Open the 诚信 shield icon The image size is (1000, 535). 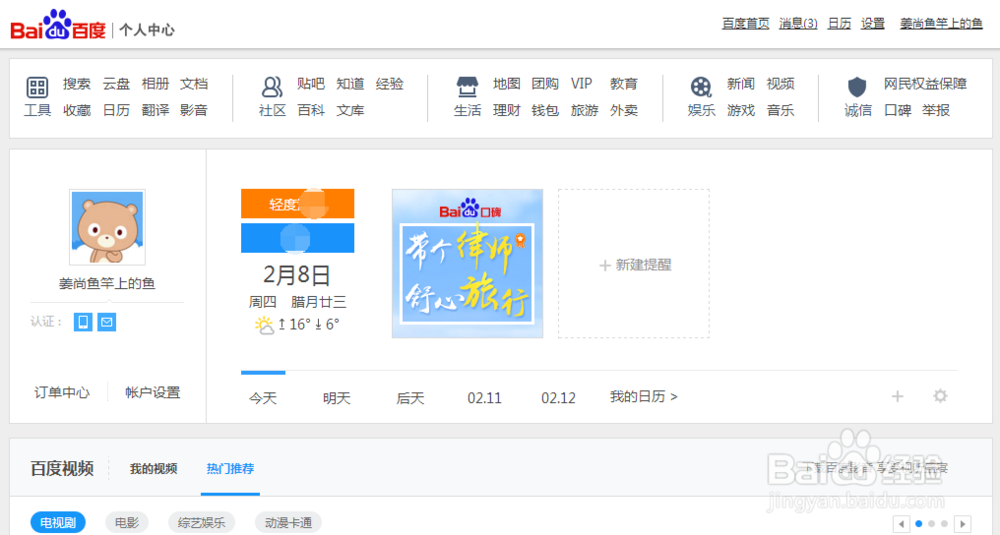tap(857, 87)
